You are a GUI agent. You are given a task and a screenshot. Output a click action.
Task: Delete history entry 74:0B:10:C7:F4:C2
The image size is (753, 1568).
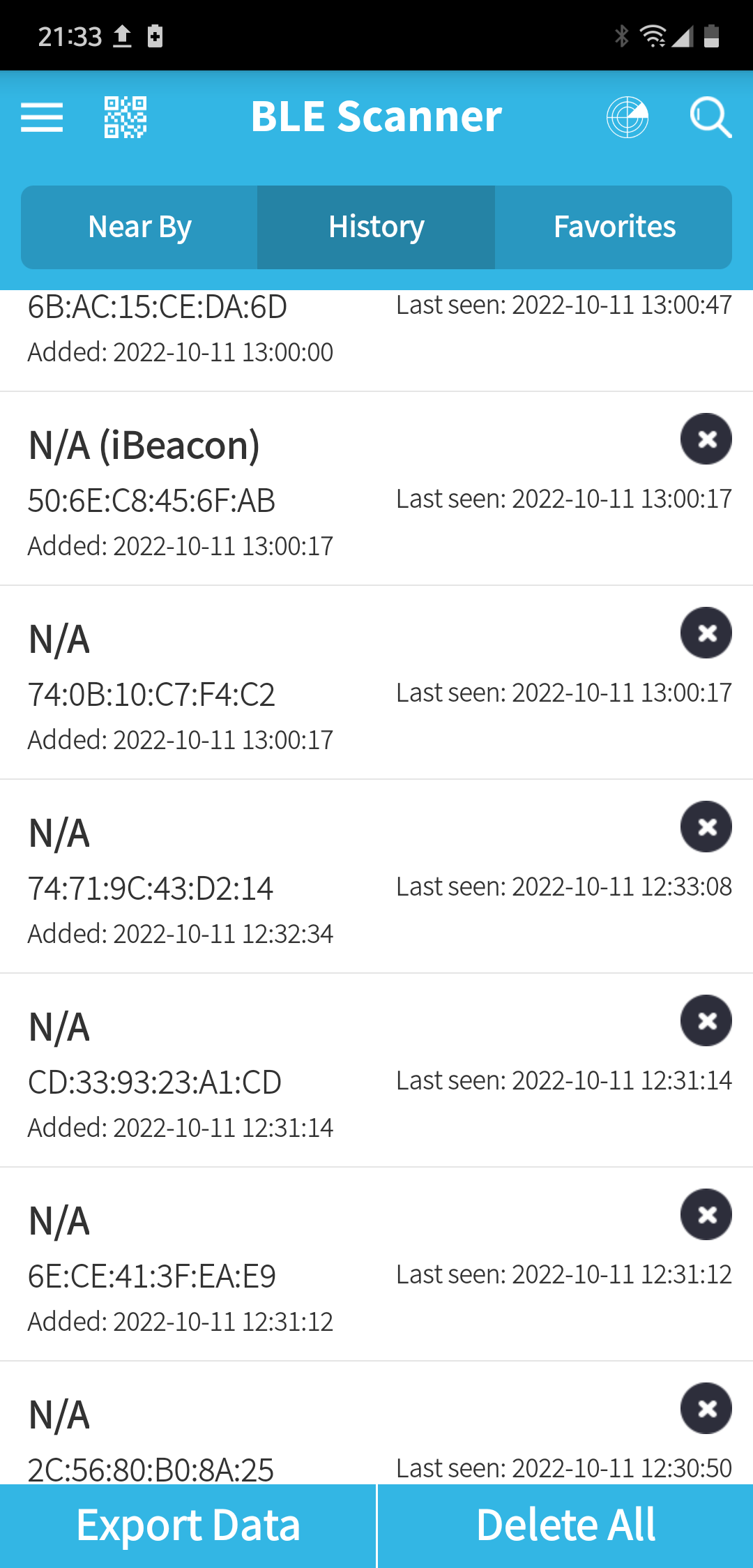(x=706, y=633)
